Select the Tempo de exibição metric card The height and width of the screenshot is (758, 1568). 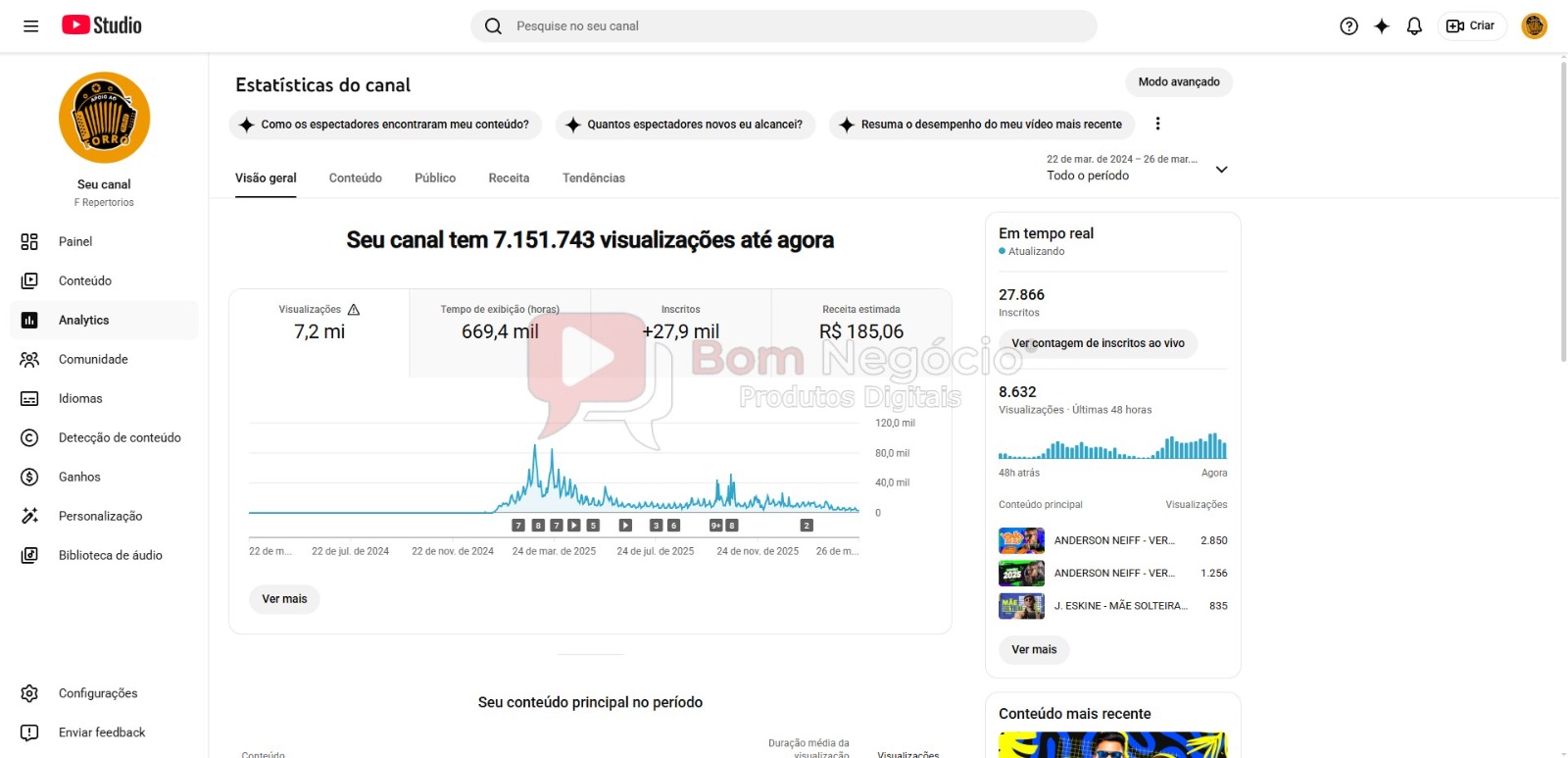[x=500, y=324]
